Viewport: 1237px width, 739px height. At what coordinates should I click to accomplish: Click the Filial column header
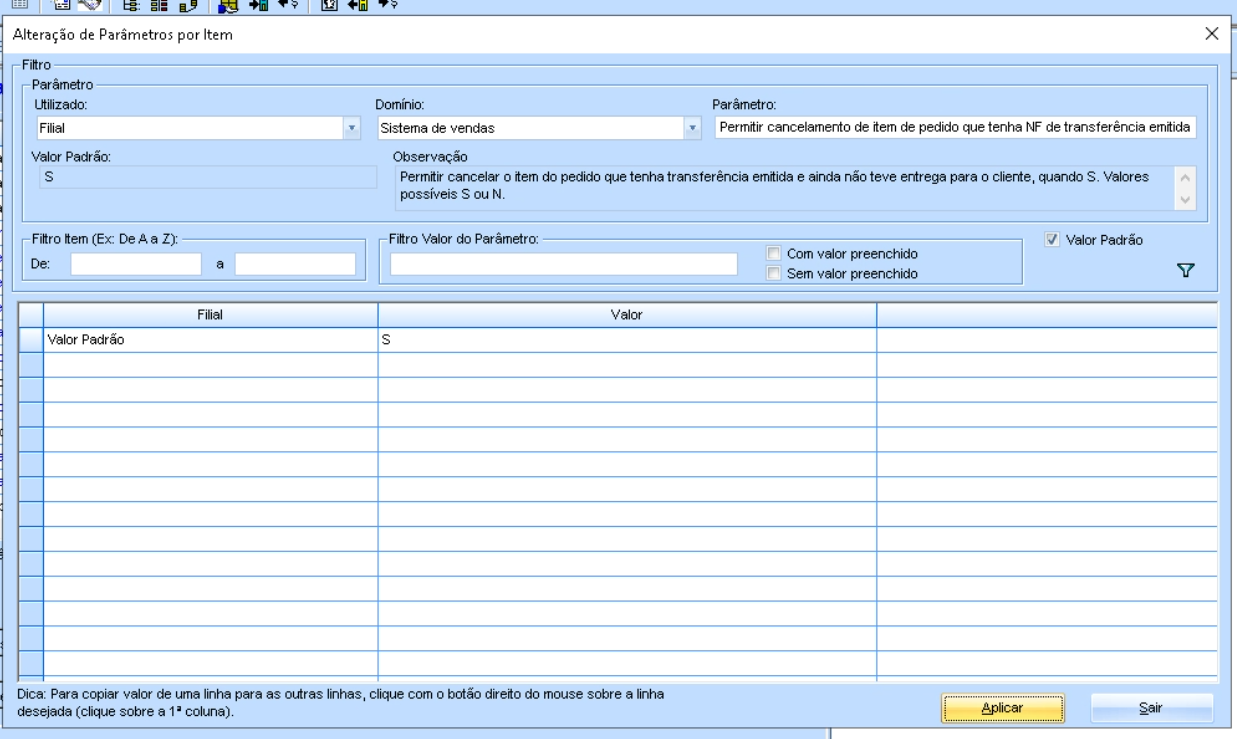210,315
